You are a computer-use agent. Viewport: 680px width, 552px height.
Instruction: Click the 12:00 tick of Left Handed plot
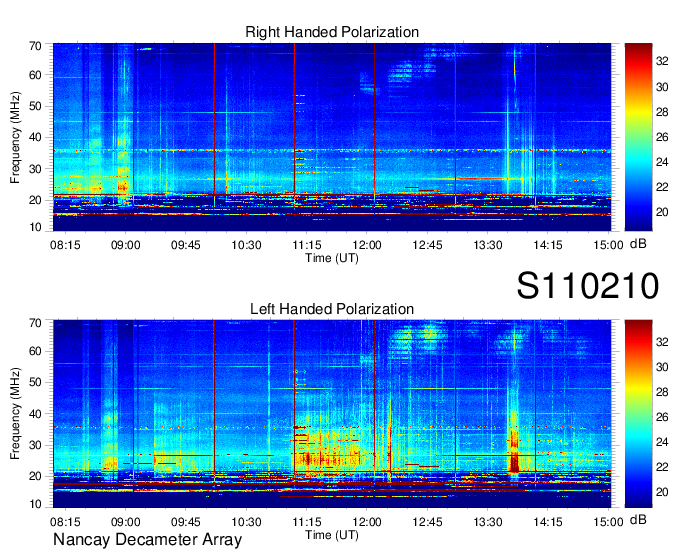[x=366, y=522]
